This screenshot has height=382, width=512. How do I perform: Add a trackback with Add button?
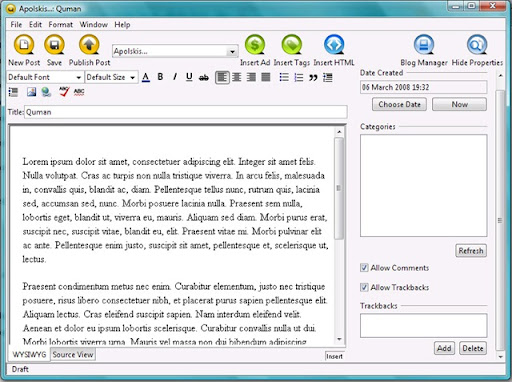pos(444,348)
